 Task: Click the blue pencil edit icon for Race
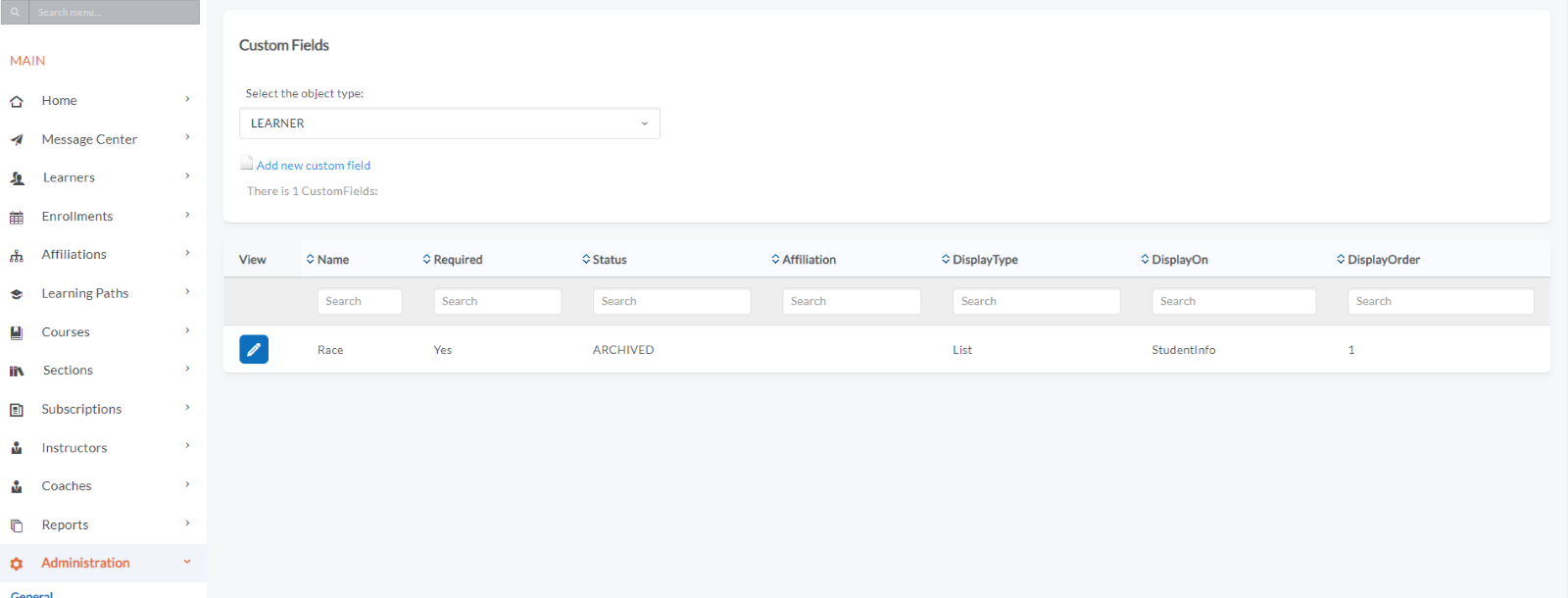tap(253, 349)
